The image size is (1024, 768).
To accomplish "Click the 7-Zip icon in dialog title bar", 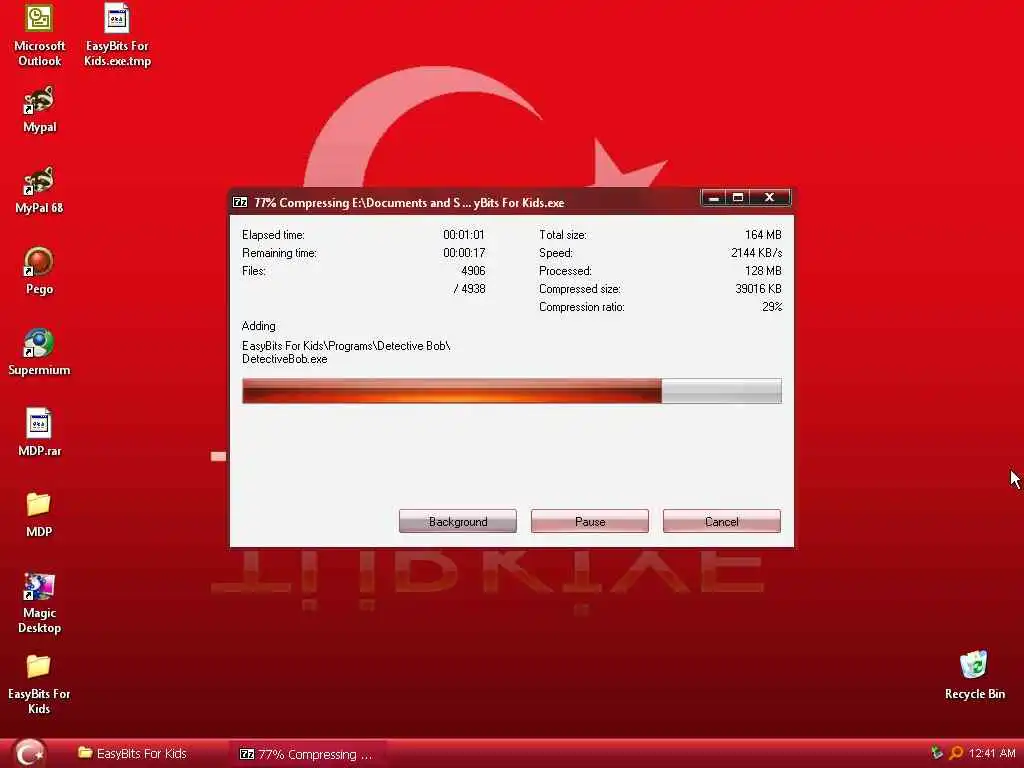I will tap(240, 202).
